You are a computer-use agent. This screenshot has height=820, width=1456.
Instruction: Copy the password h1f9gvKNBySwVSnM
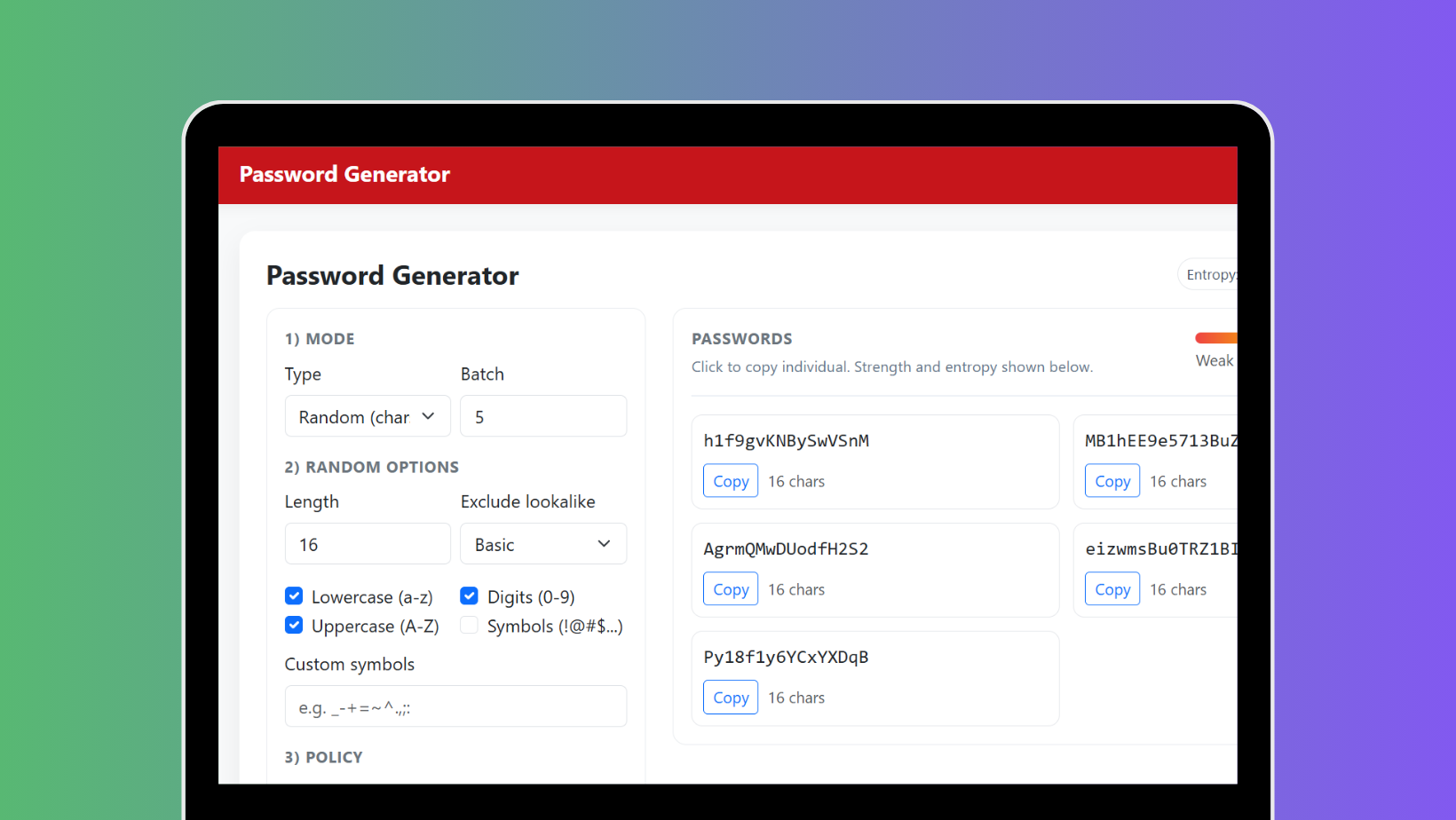tap(730, 480)
